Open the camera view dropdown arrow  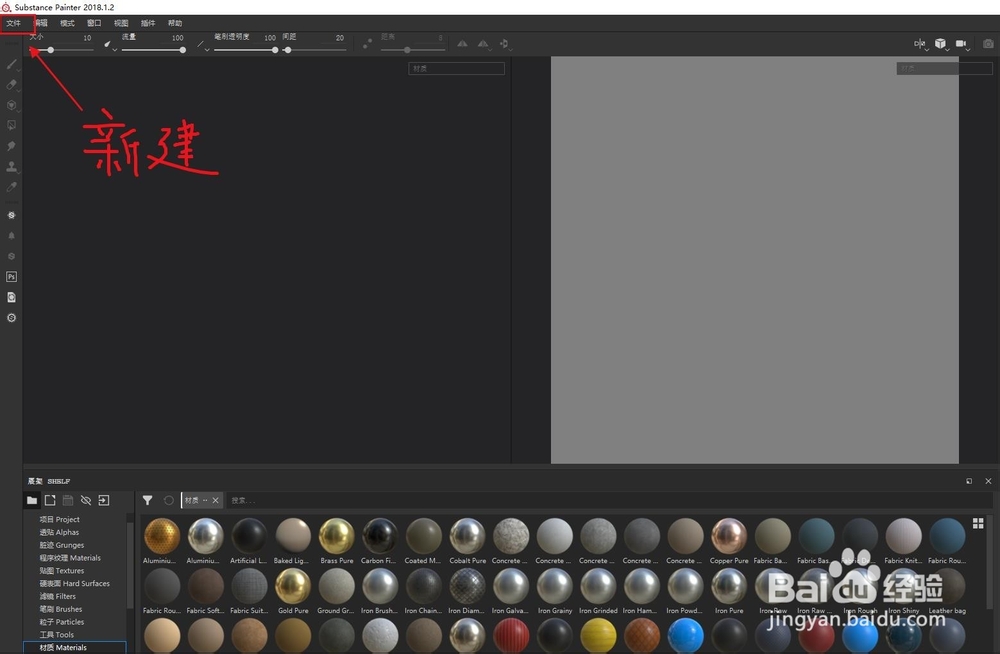click(967, 49)
